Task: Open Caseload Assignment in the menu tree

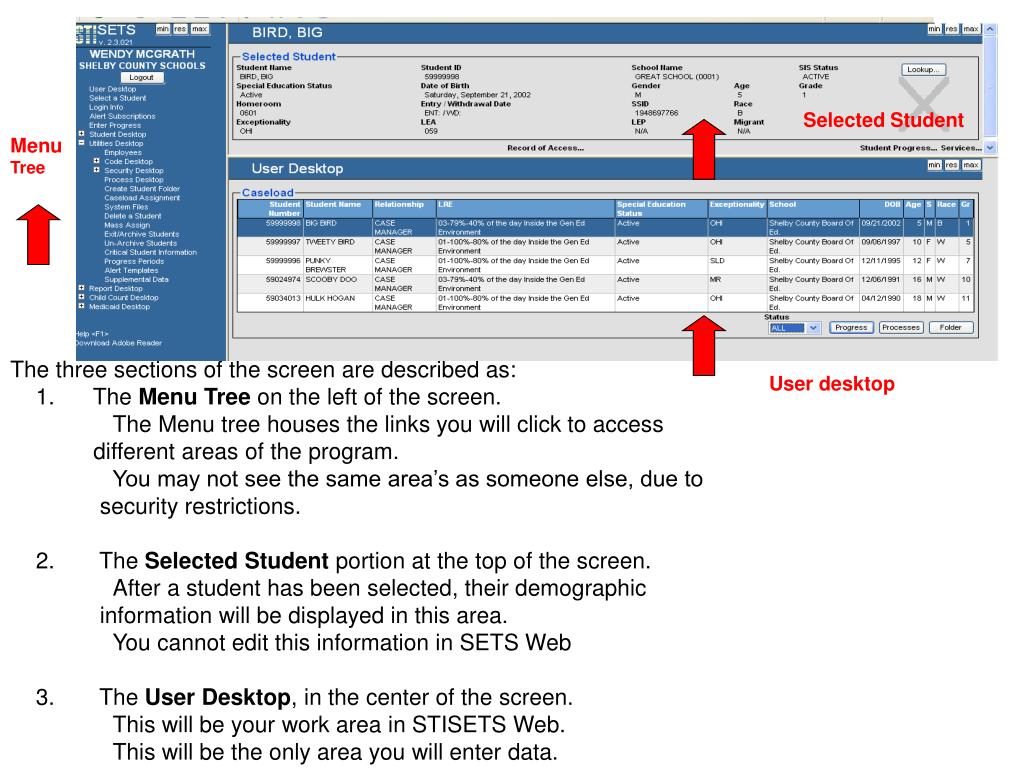Action: (x=142, y=198)
